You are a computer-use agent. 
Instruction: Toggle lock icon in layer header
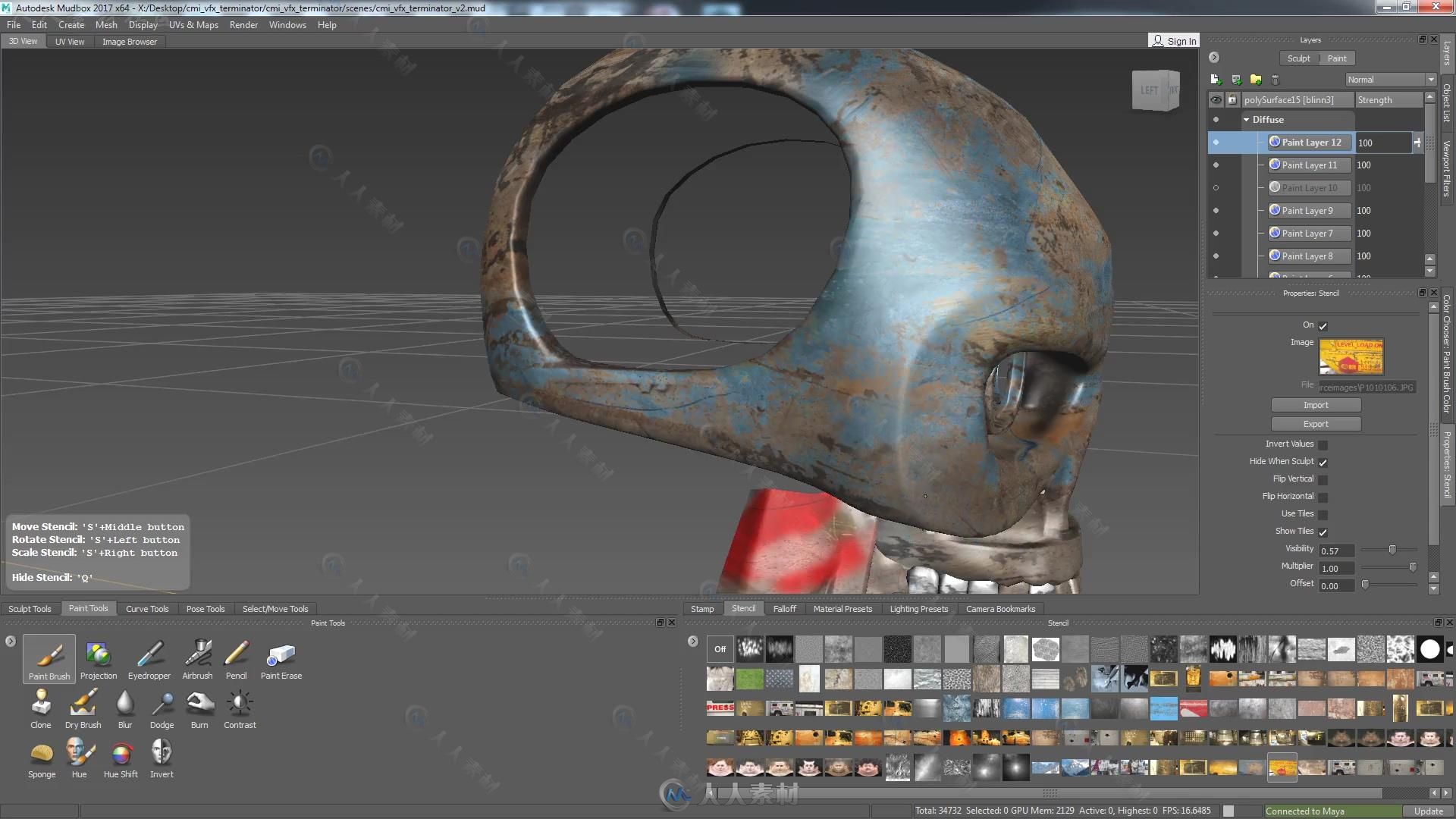click(1232, 100)
